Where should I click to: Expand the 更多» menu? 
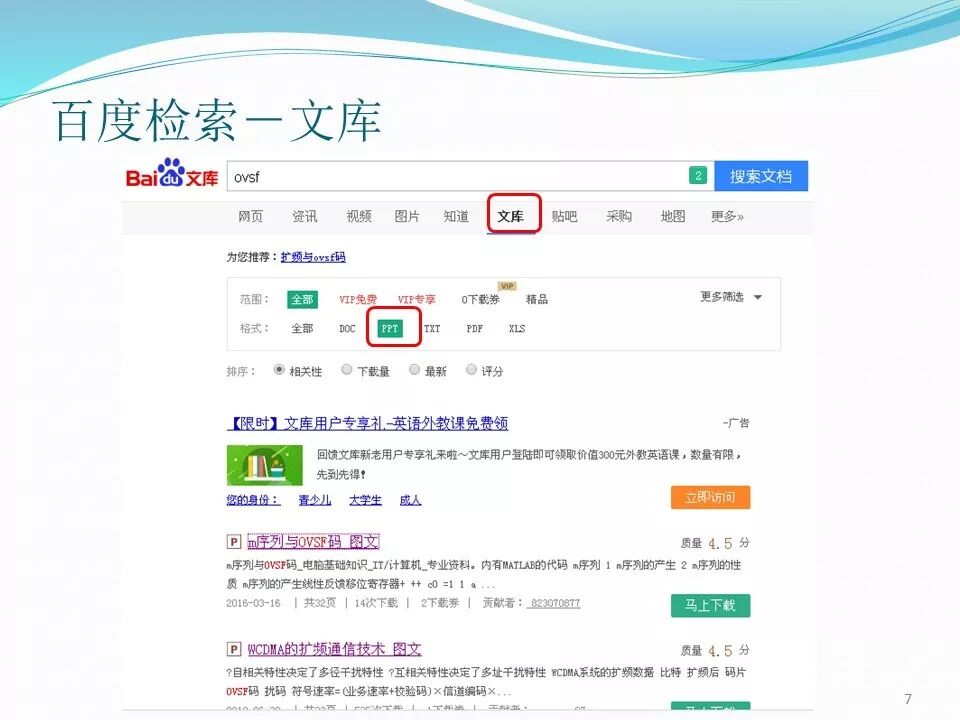(727, 216)
